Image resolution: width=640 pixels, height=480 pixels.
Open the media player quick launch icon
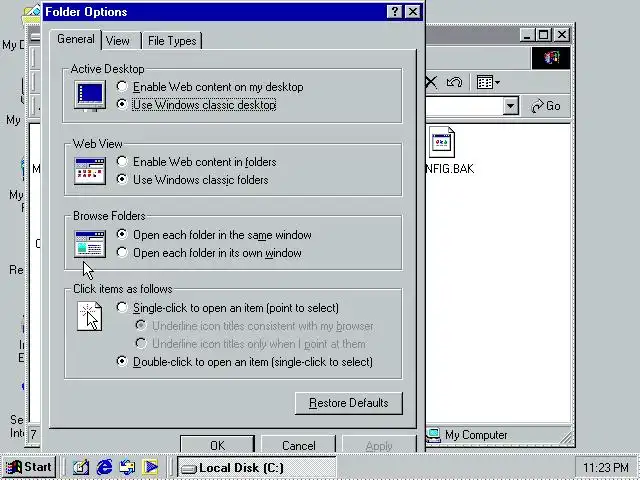(x=150, y=467)
